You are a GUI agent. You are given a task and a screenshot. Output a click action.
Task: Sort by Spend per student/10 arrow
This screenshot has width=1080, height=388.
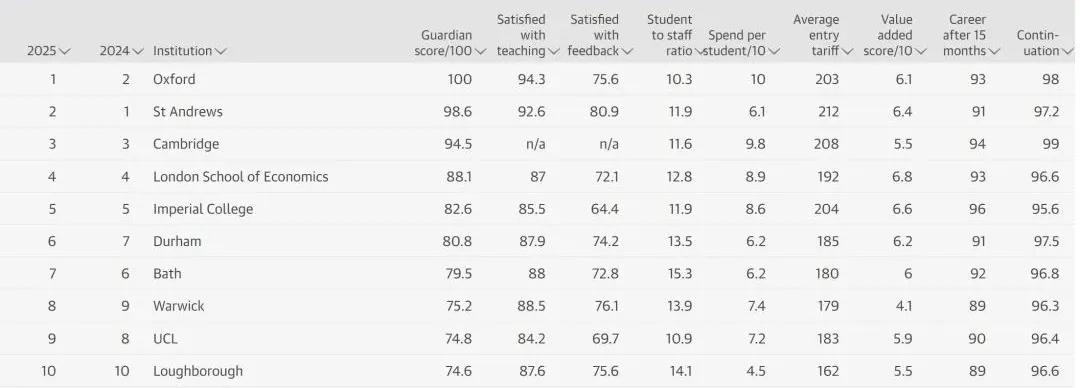tap(774, 51)
